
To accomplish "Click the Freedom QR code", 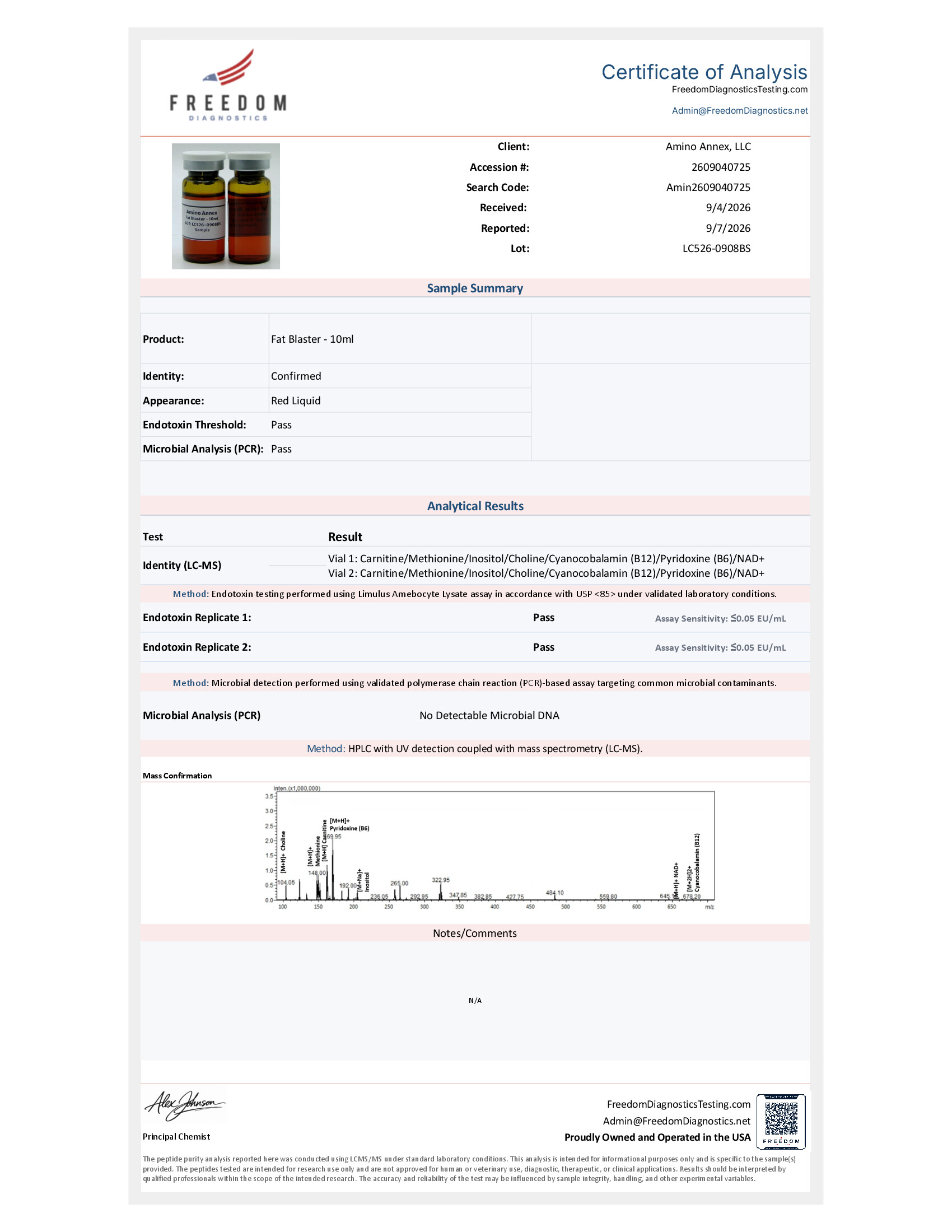I will pyautogui.click(x=781, y=1122).
